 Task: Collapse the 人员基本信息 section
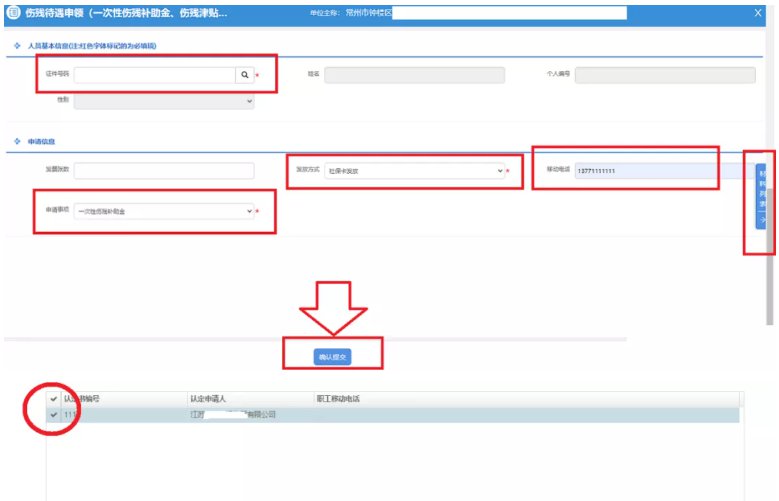17,47
